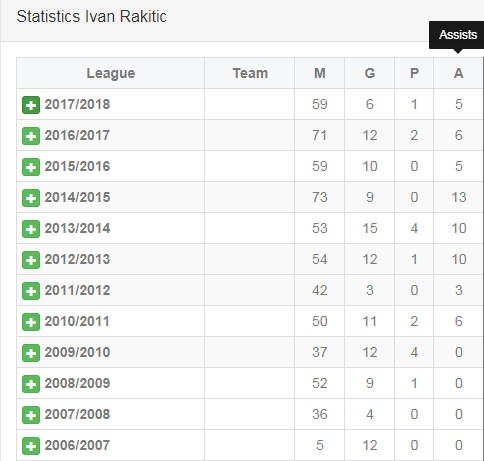Screen dimensions: 484x461
Task: Open the 2006/2007 season plus icon
Action: pos(31,446)
